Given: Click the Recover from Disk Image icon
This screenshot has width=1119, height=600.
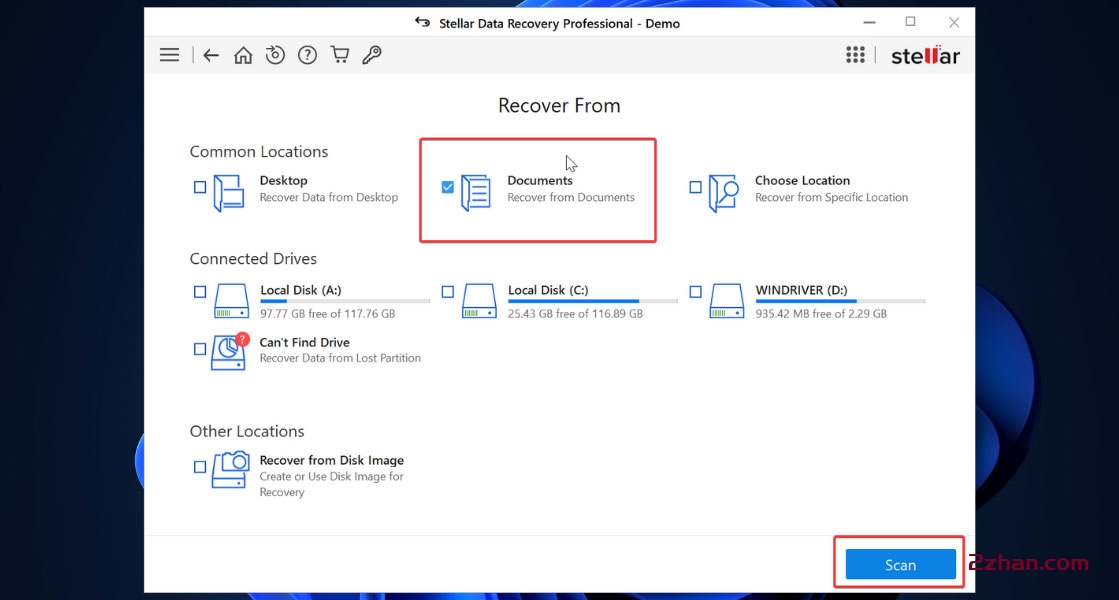Looking at the screenshot, I should 229,470.
